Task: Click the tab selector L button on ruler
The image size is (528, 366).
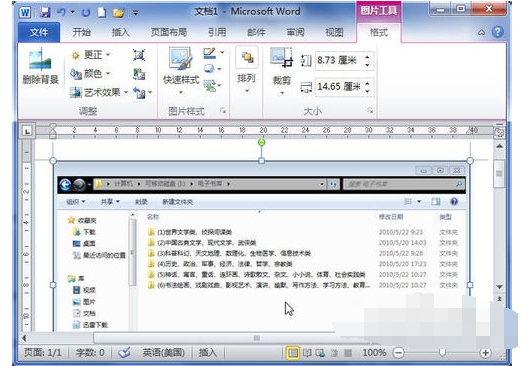Action: 27,131
